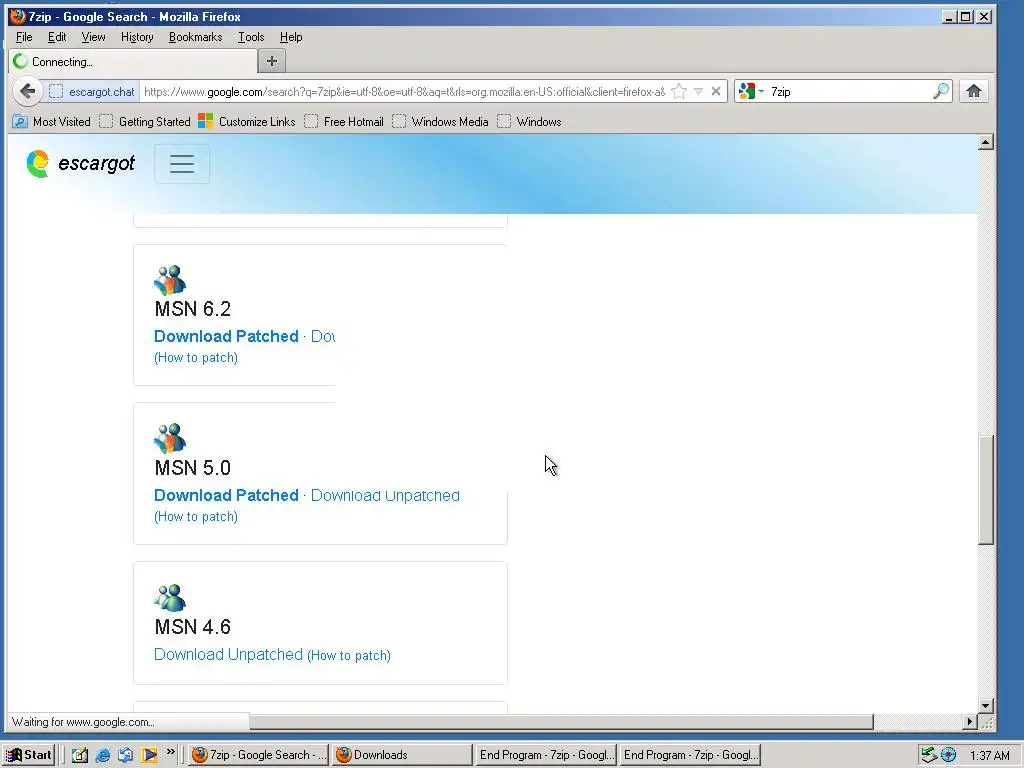Click the MSN 5.0 heading text
This screenshot has width=1024, height=768.
(193, 468)
